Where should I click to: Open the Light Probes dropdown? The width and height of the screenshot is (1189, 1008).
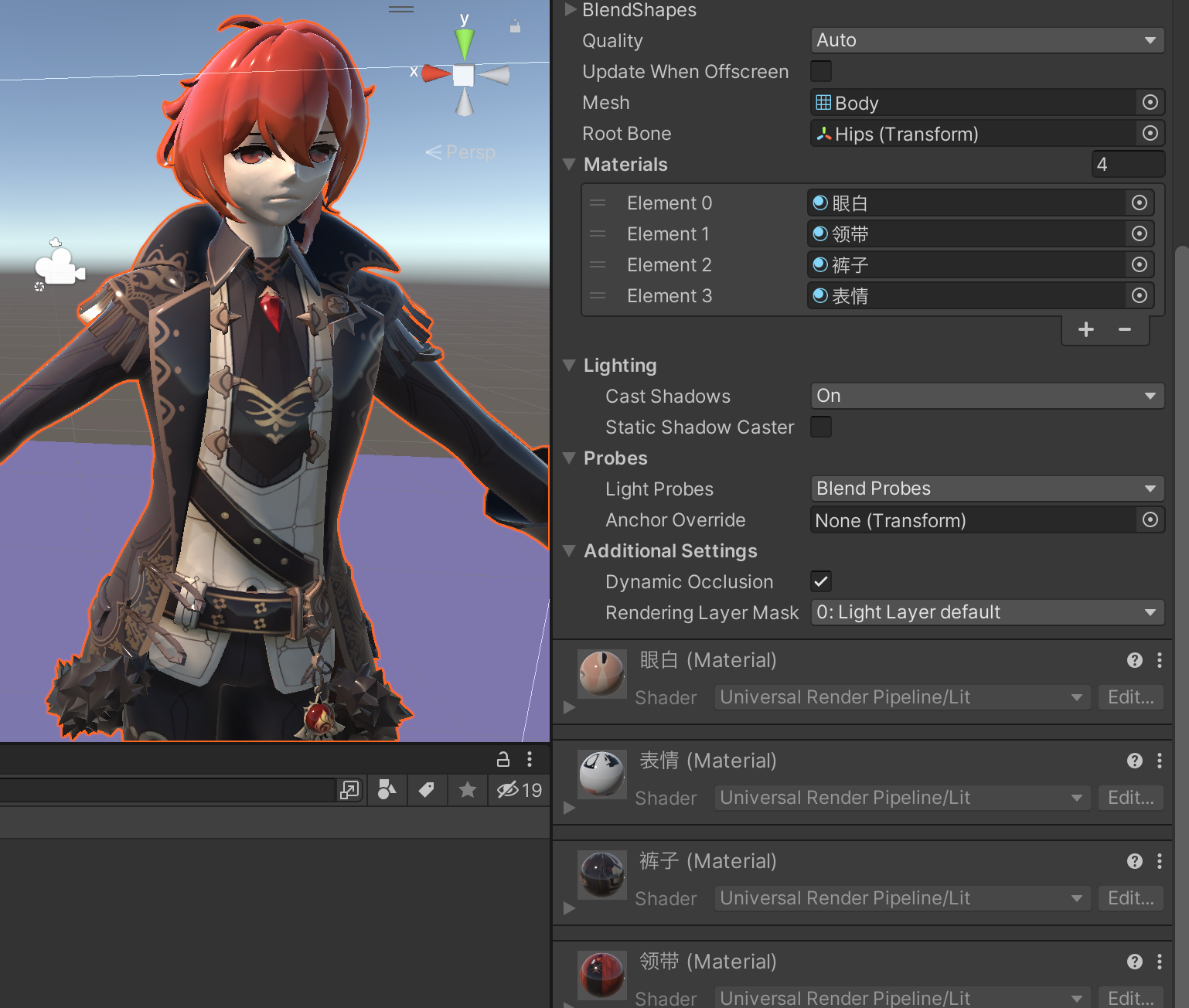pos(986,489)
